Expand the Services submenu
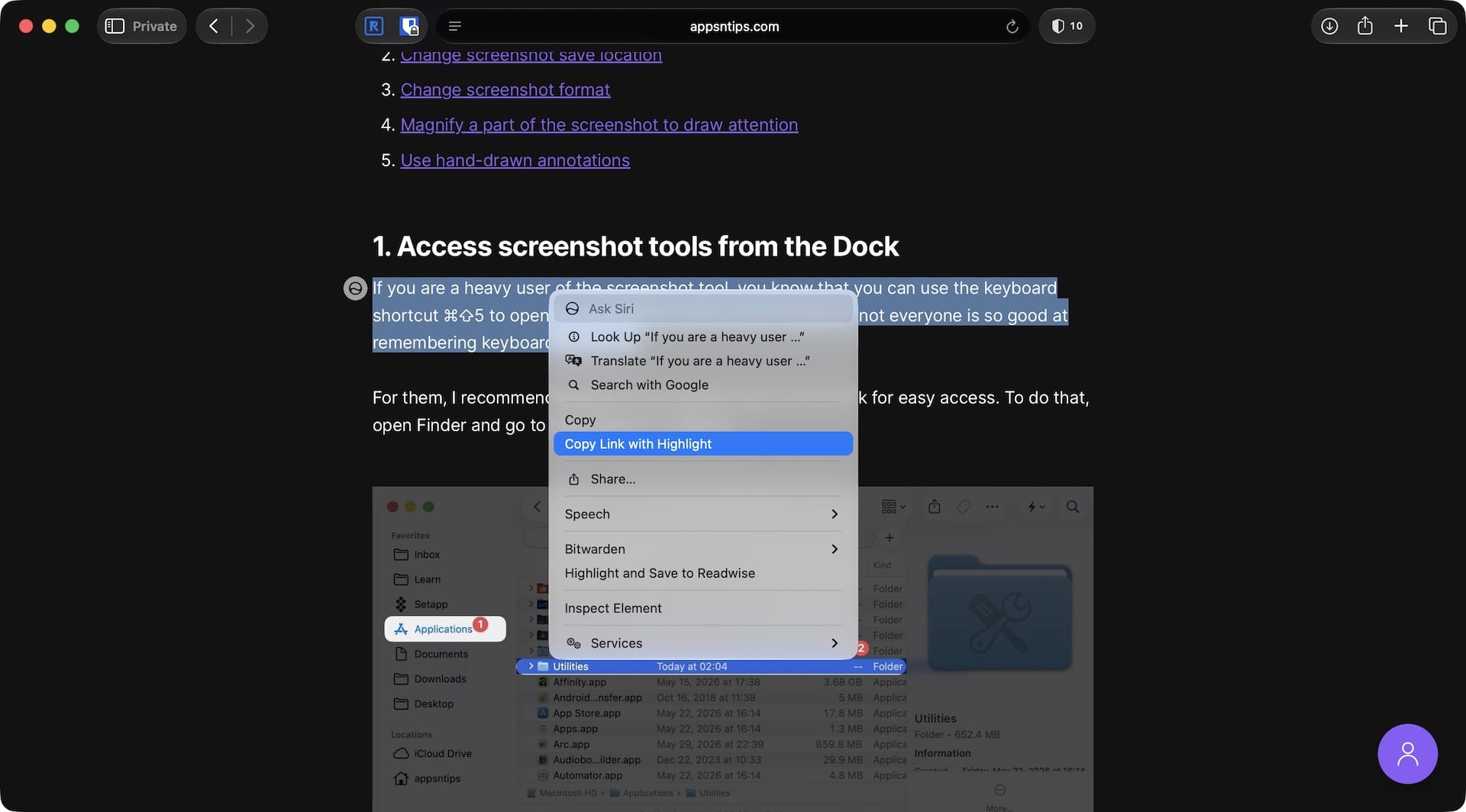The image size is (1466, 812). [x=702, y=643]
